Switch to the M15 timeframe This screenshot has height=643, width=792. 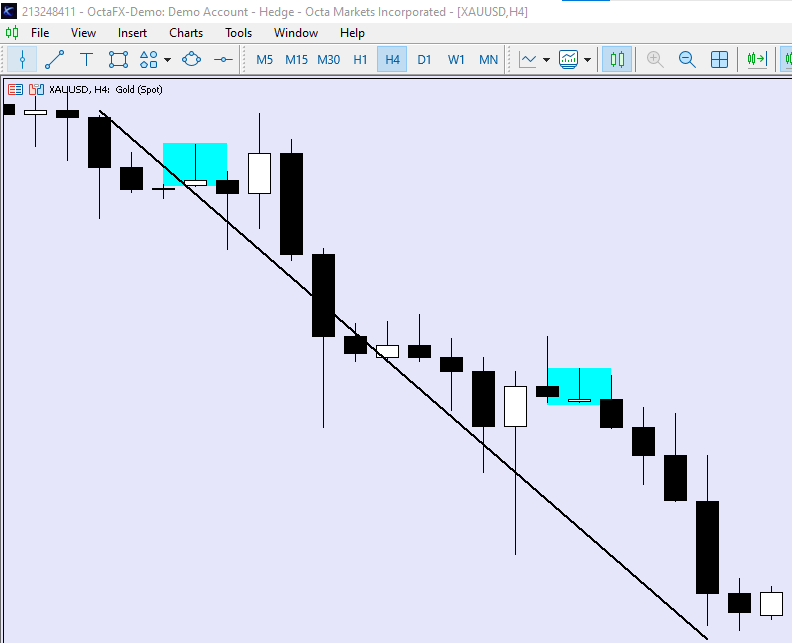[296, 60]
